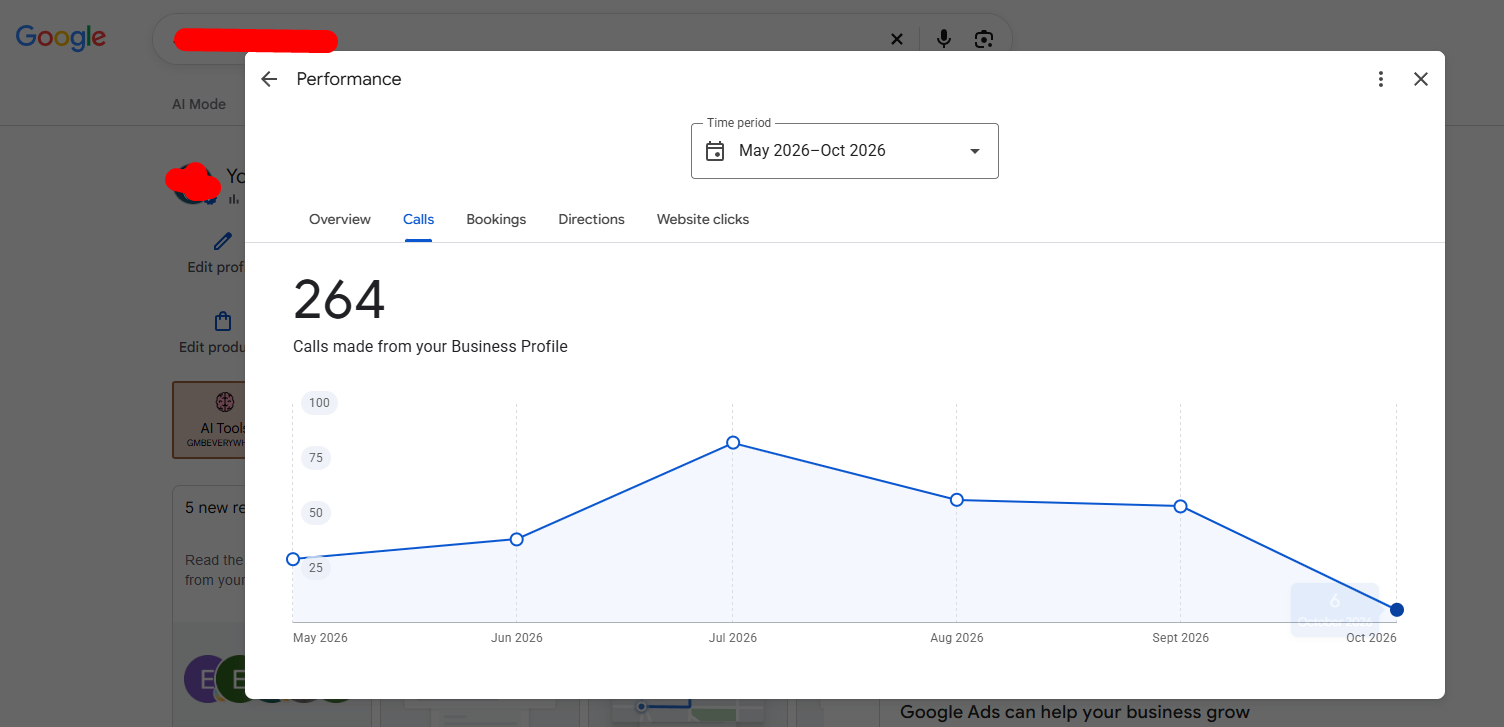The width and height of the screenshot is (1504, 727).
Task: Click the "Jul 2026" x-axis label
Action: [733, 638]
